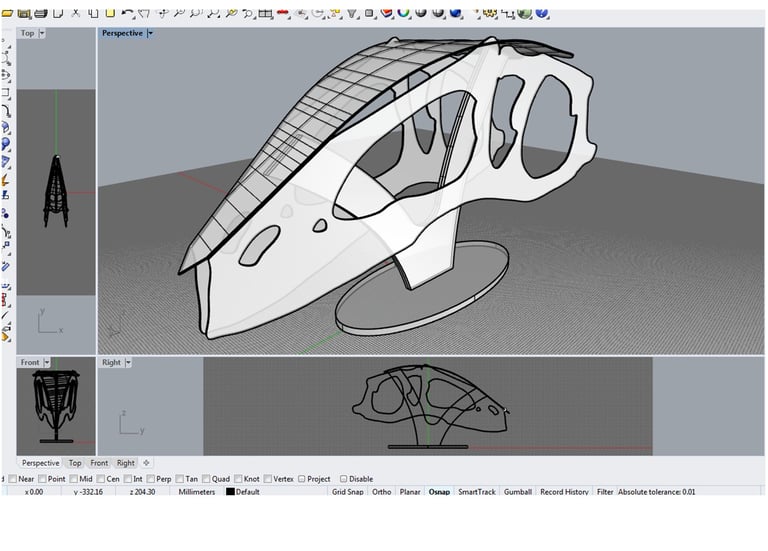This screenshot has height=551, width=768.
Task: Toggle Grid Snap in the status bar
Action: [x=348, y=491]
